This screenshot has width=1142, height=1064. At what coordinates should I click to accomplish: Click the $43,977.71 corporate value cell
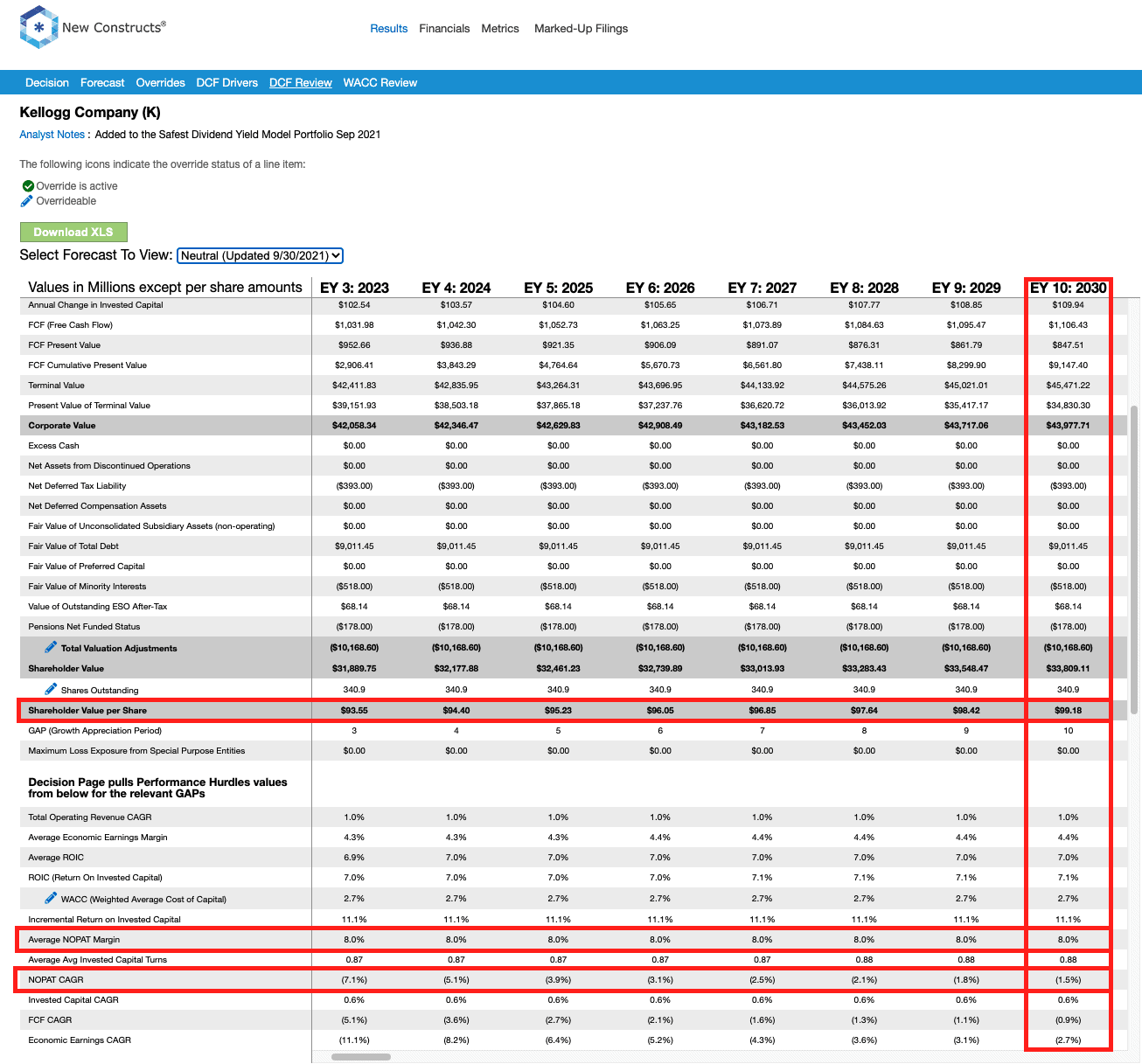[1068, 426]
